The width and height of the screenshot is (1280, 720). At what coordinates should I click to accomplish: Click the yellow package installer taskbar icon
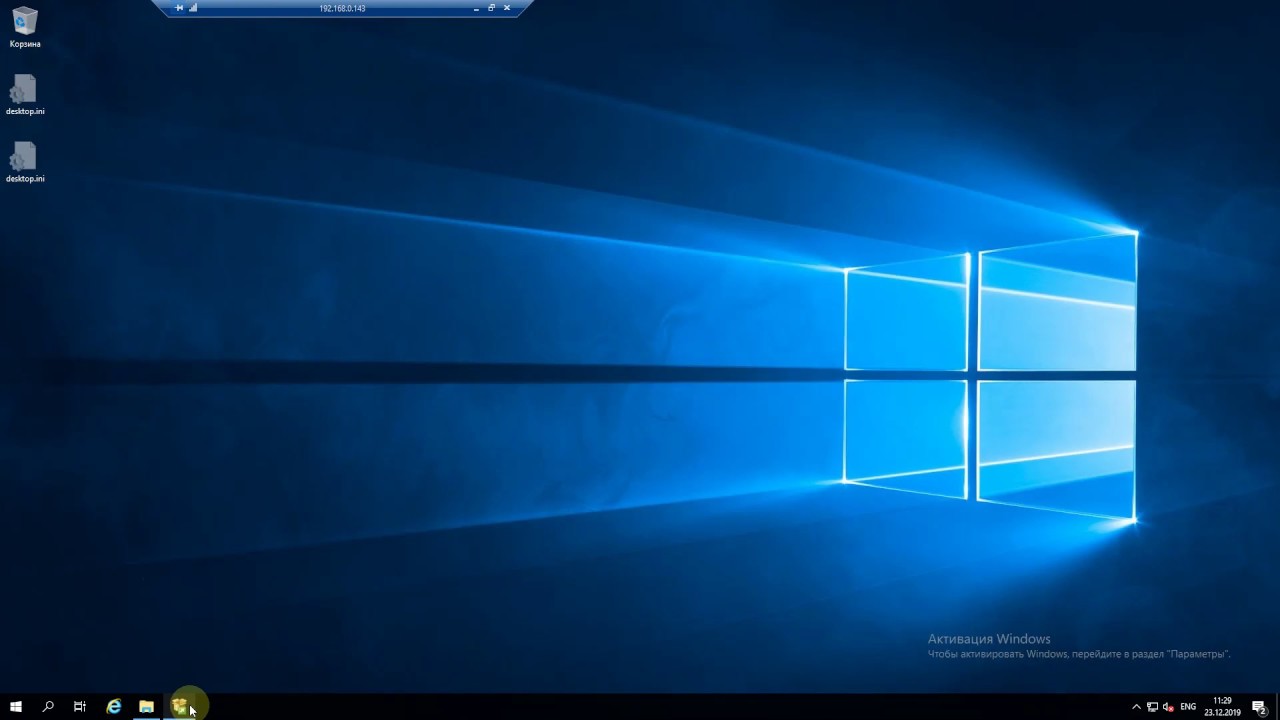click(x=180, y=707)
